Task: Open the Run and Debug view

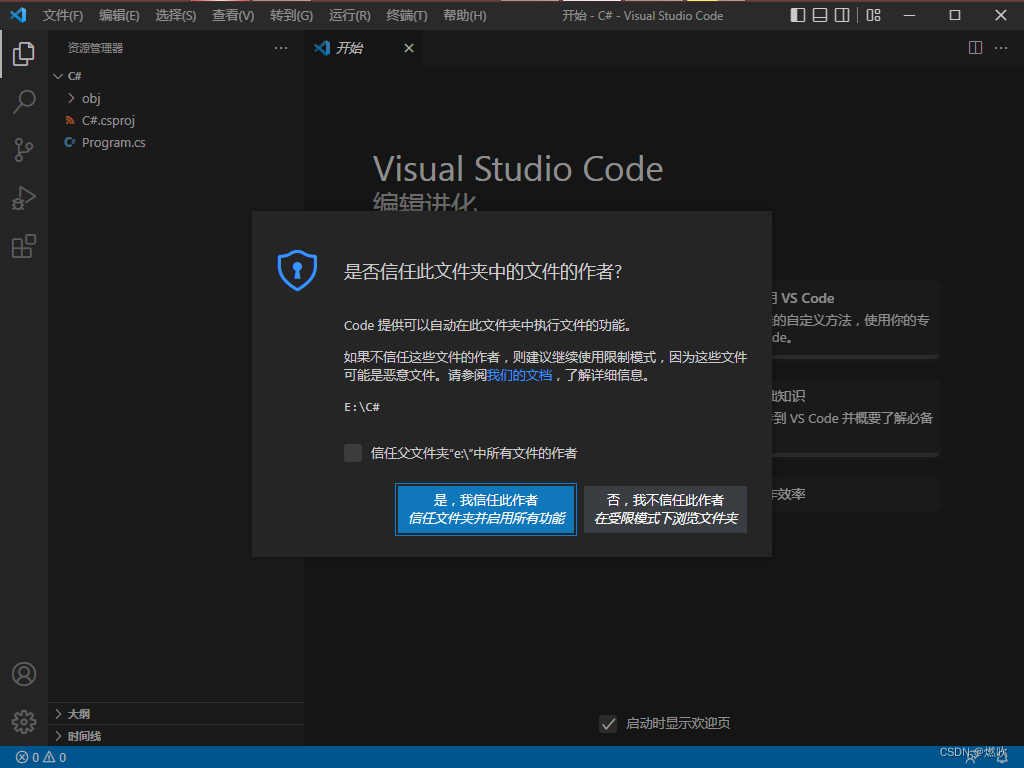Action: [24, 198]
